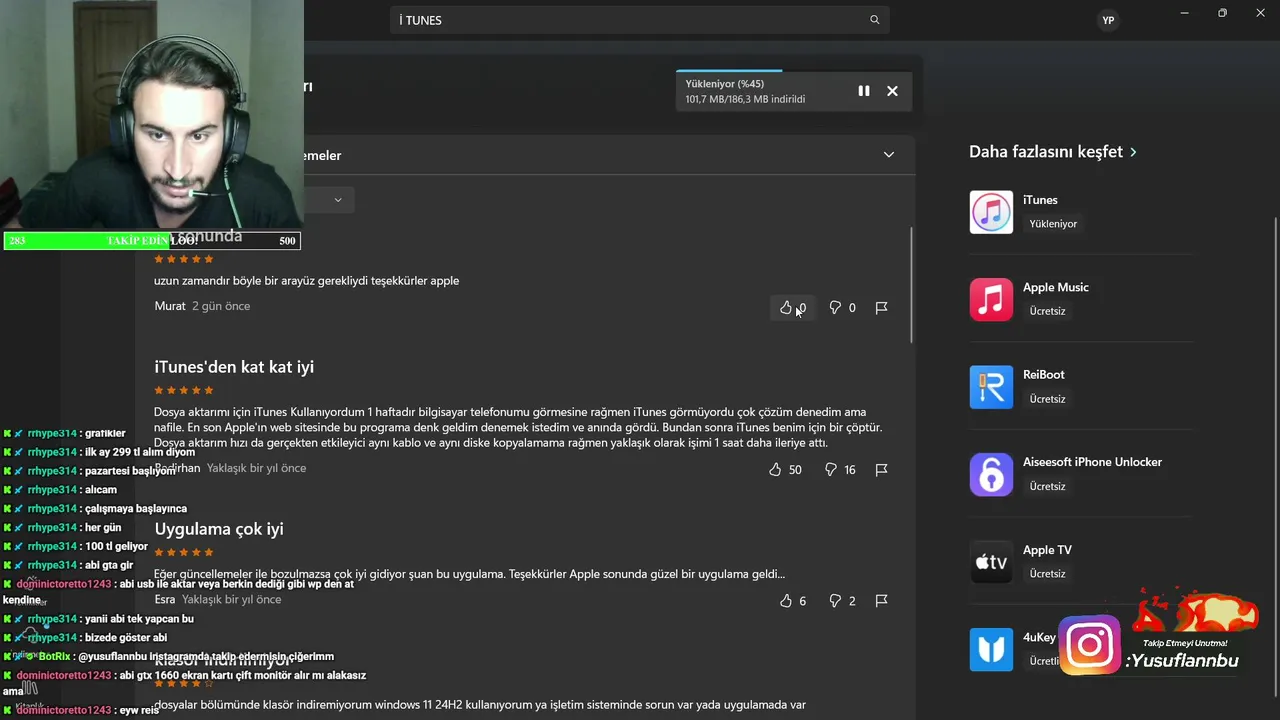Cancel the download with the X button
Image resolution: width=1280 pixels, height=720 pixels.
[892, 91]
